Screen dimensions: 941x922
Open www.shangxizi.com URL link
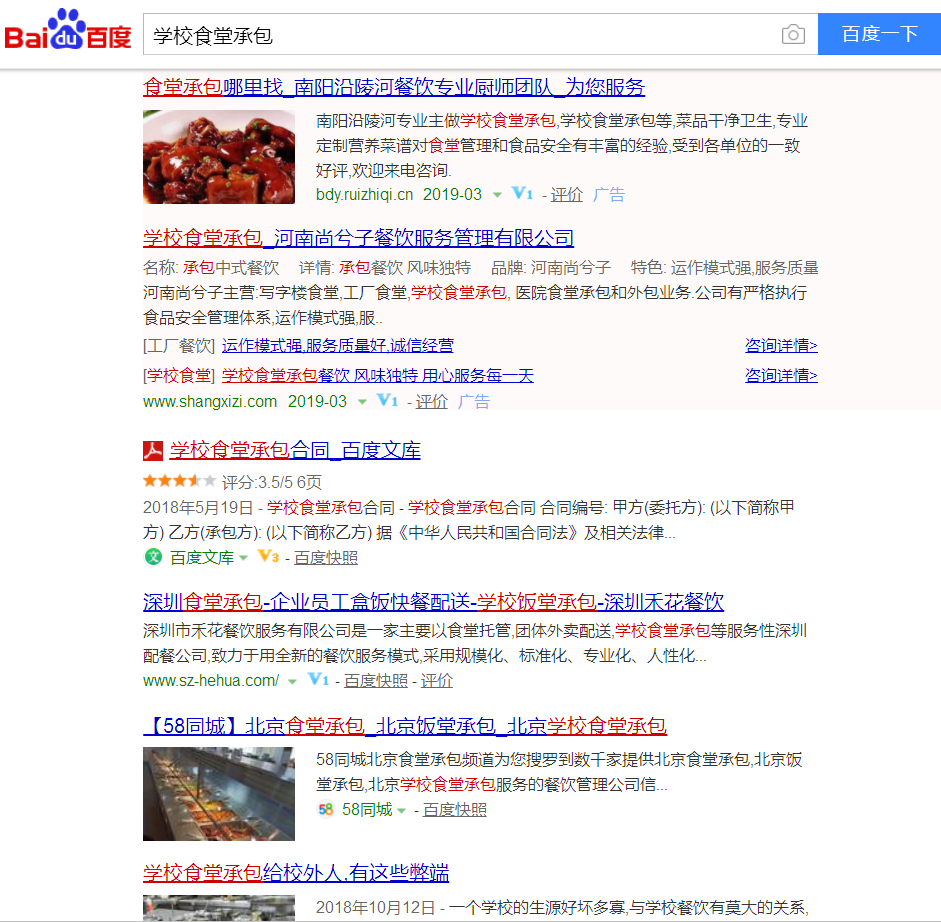point(209,402)
